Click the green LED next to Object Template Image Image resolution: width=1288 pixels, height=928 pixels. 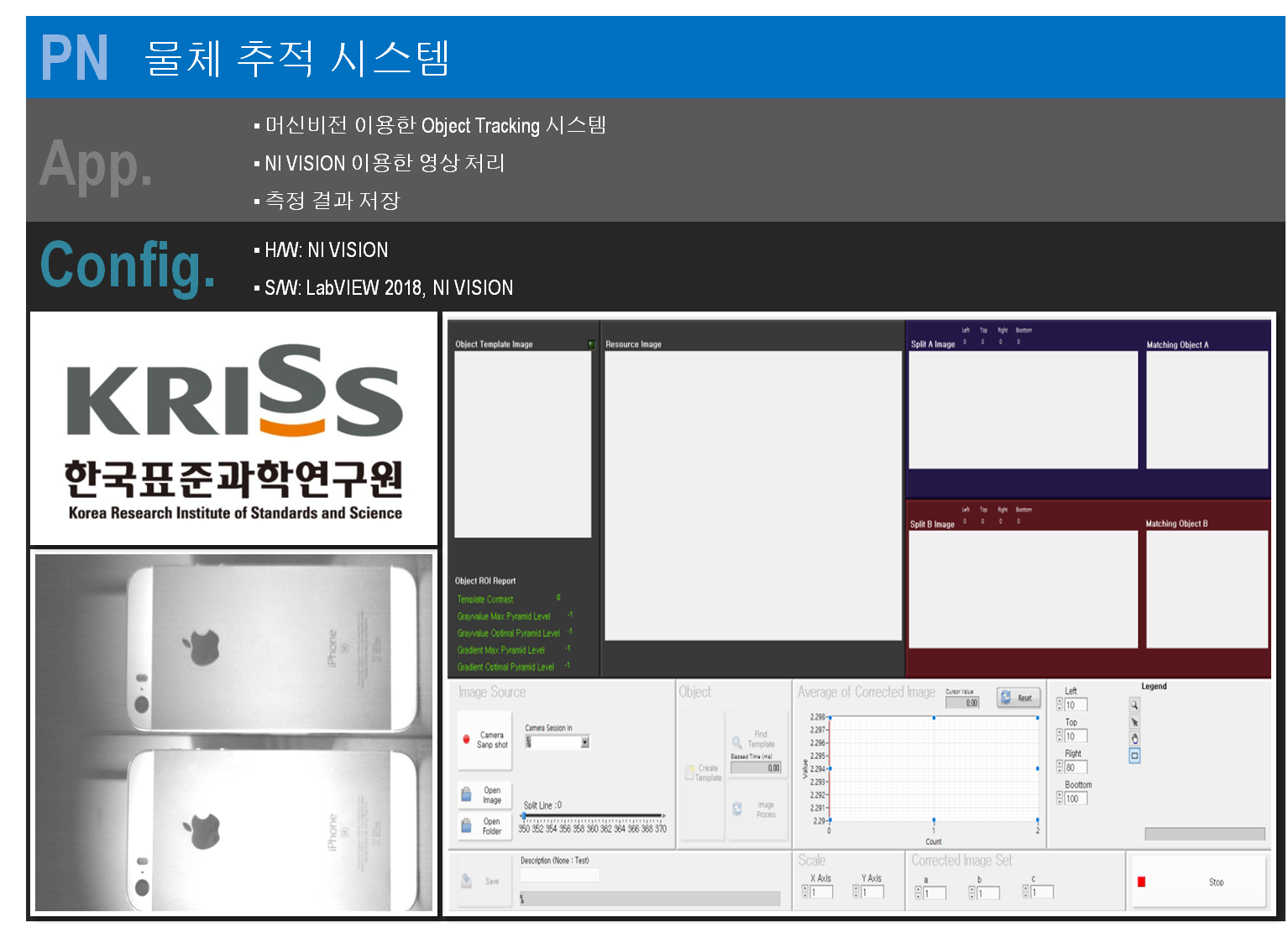click(x=591, y=344)
